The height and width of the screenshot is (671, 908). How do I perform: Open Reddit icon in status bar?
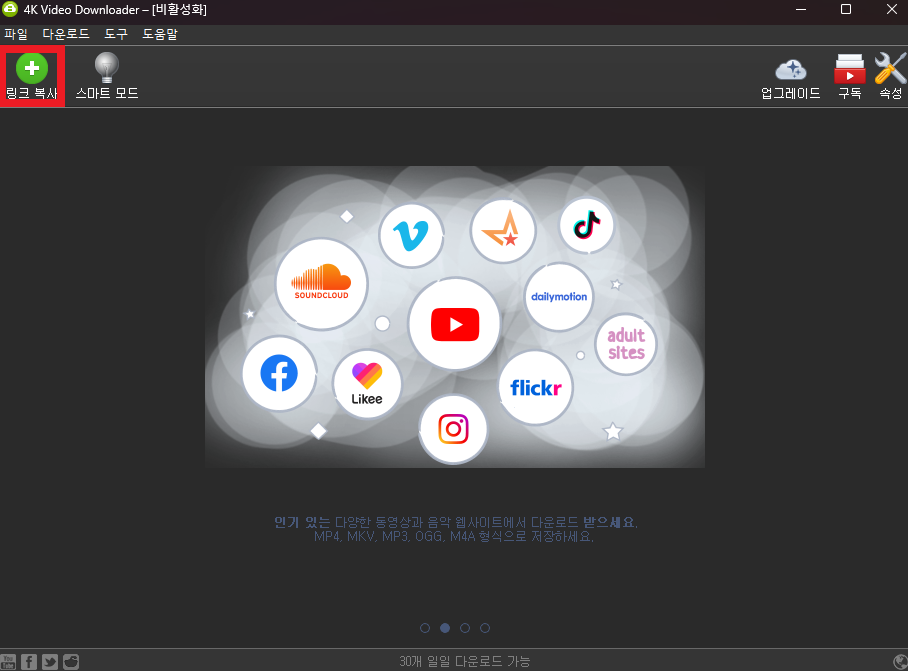(x=71, y=661)
